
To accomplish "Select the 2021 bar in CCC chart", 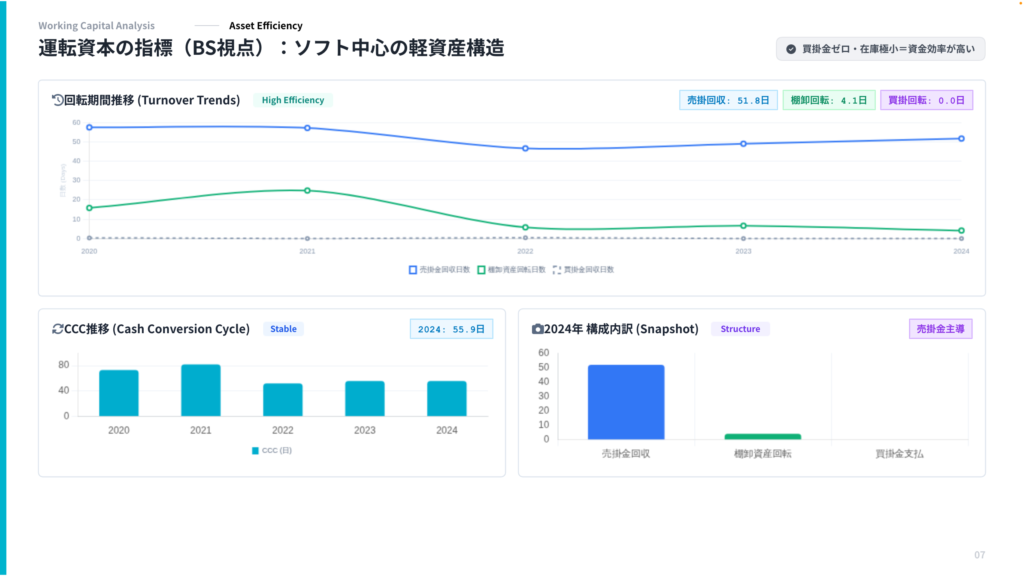I will point(200,390).
